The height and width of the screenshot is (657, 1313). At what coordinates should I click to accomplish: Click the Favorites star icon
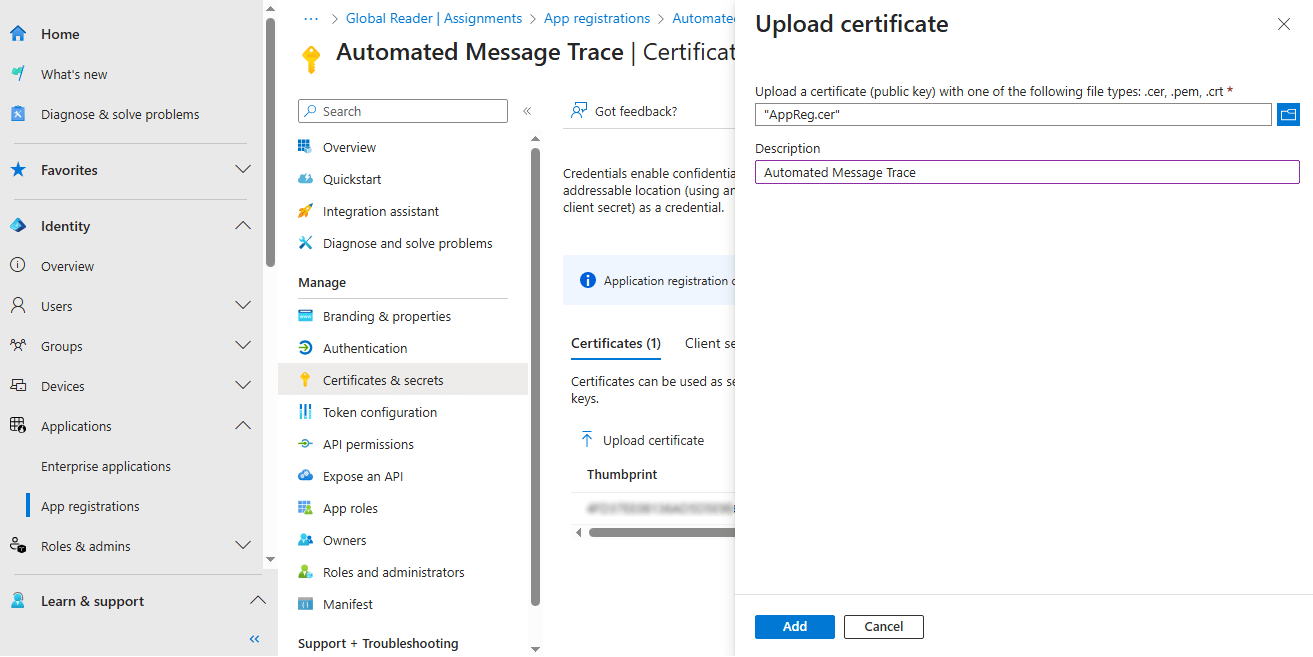18,170
